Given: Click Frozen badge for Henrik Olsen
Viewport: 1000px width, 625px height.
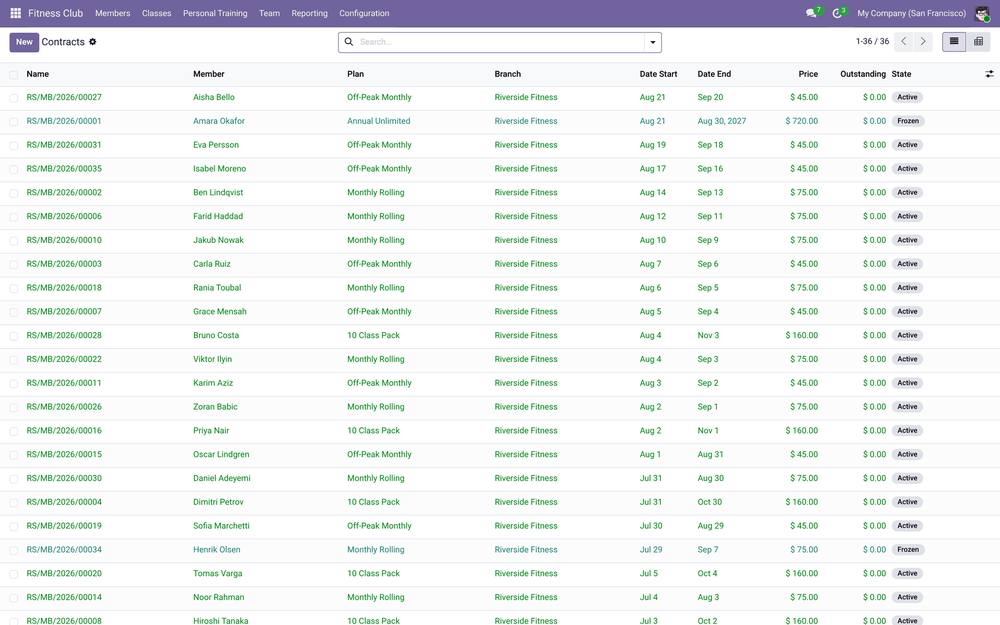Looking at the screenshot, I should (908, 550).
